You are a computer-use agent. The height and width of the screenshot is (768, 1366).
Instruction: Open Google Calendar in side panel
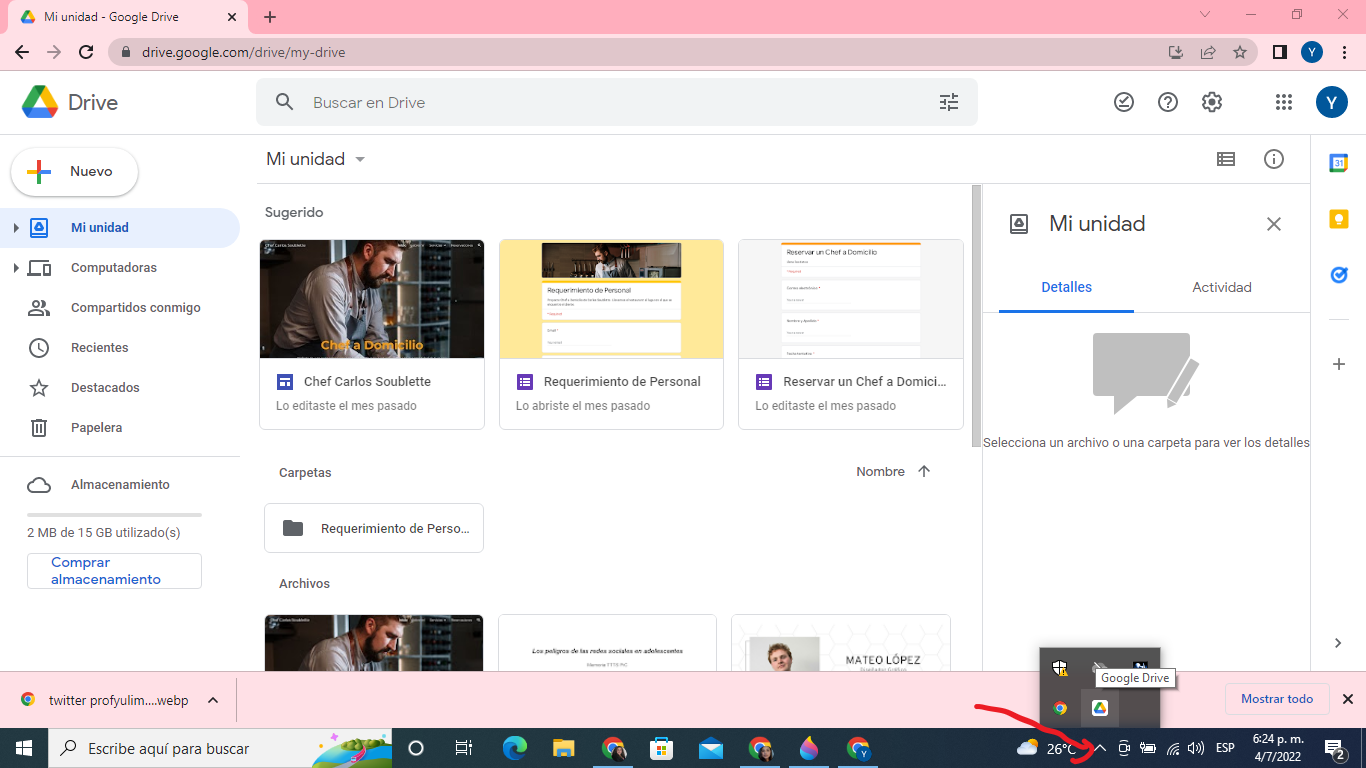tap(1339, 163)
